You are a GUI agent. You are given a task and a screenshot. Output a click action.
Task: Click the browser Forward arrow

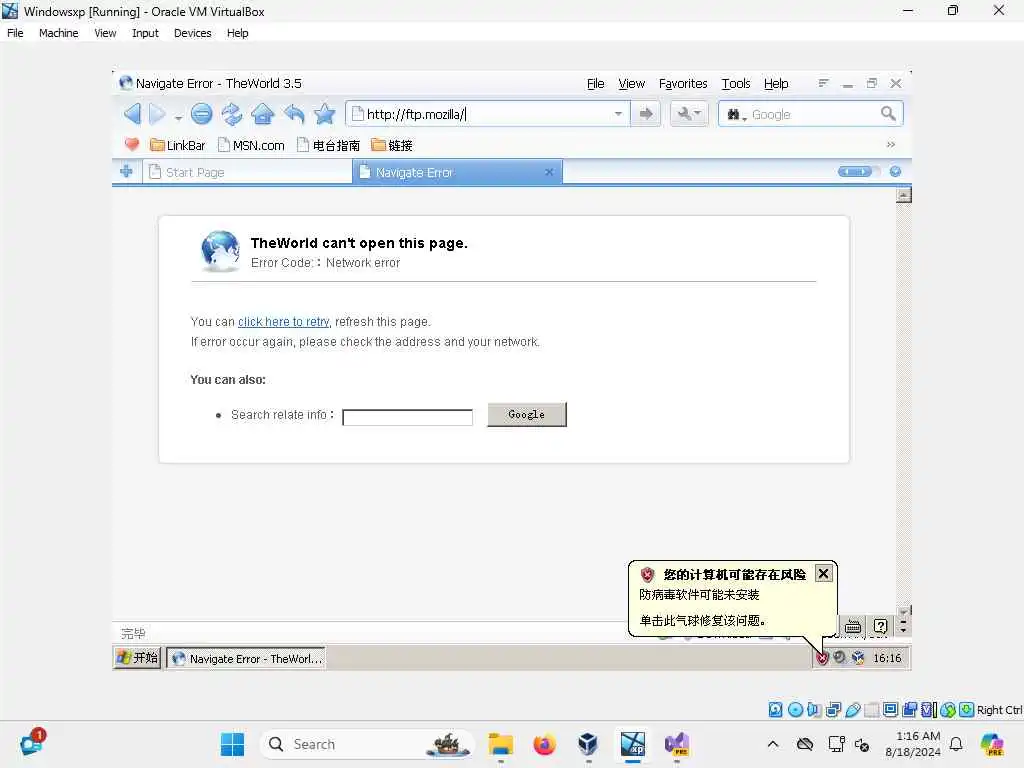pos(157,114)
